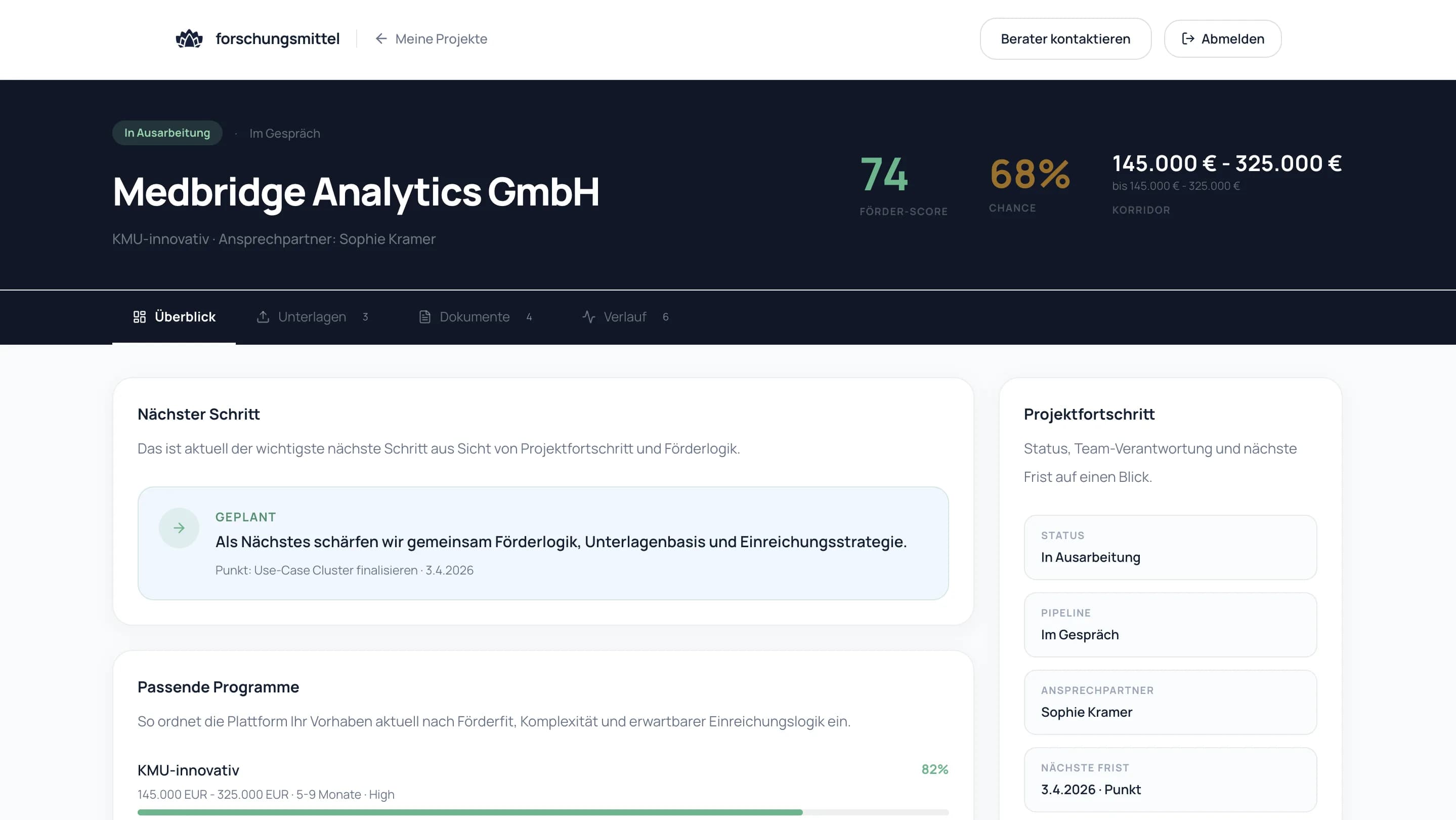Screen dimensions: 1456x820
Task: Go back via Meine Projekte link
Action: coord(441,38)
